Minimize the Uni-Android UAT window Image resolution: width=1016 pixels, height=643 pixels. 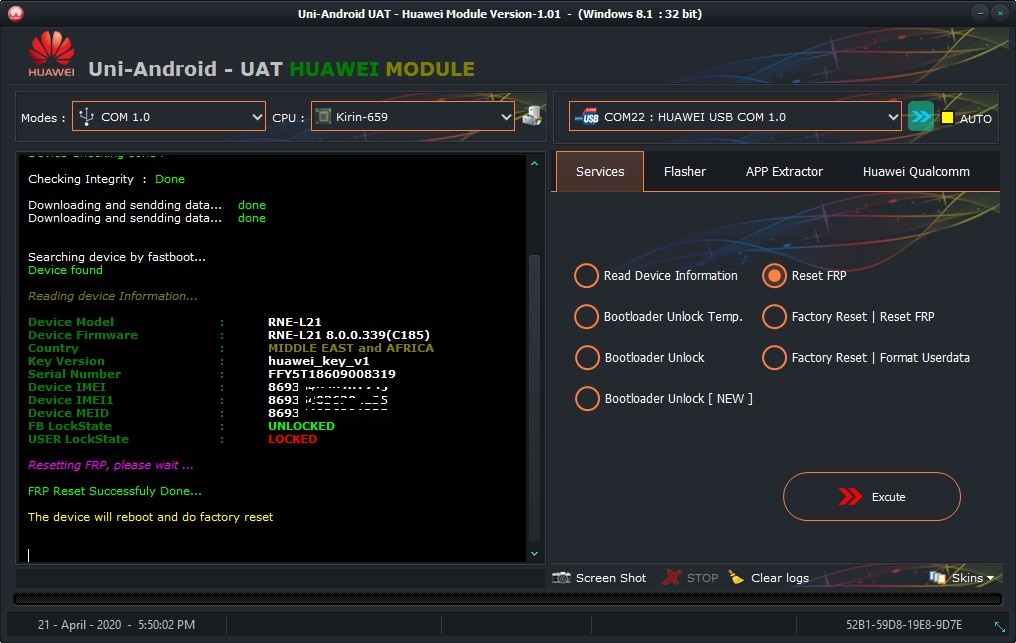[980, 13]
